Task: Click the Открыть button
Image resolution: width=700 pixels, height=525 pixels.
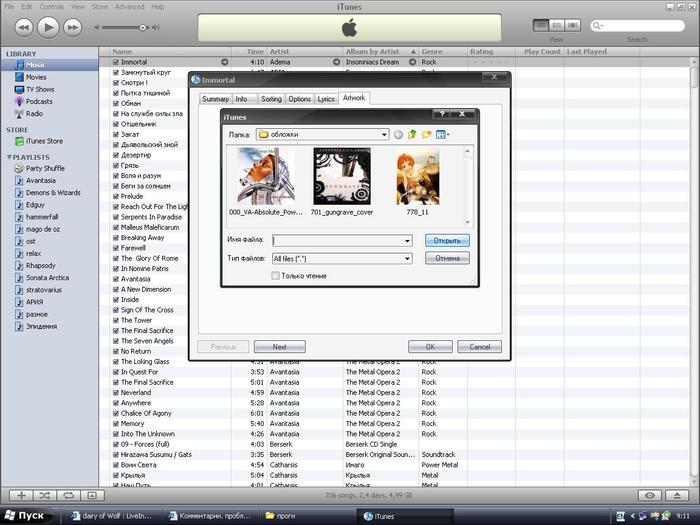Action: click(x=446, y=240)
